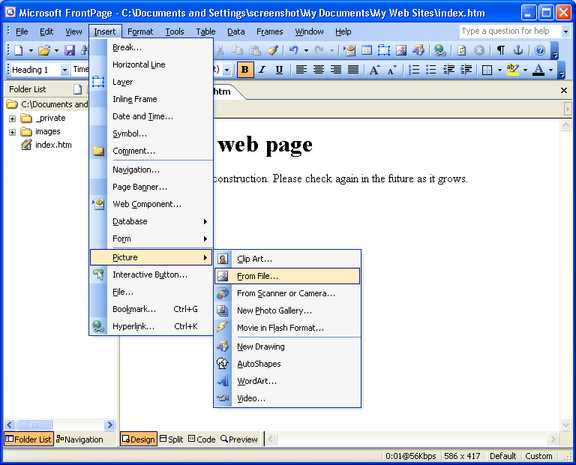Click the Save disk icon in toolbar
This screenshot has height=465, width=576.
[x=69, y=50]
